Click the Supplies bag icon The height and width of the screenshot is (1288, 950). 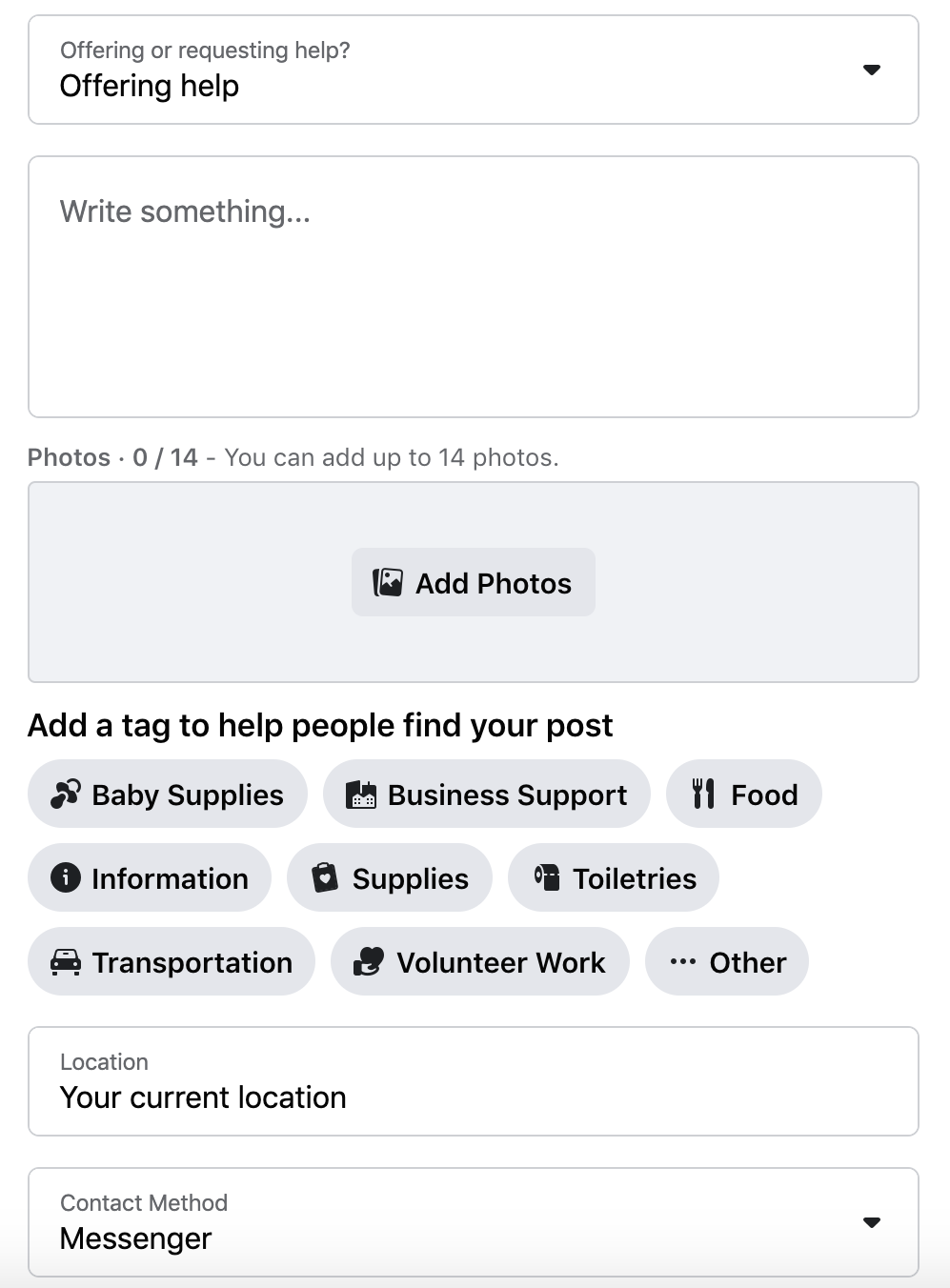coord(326,877)
